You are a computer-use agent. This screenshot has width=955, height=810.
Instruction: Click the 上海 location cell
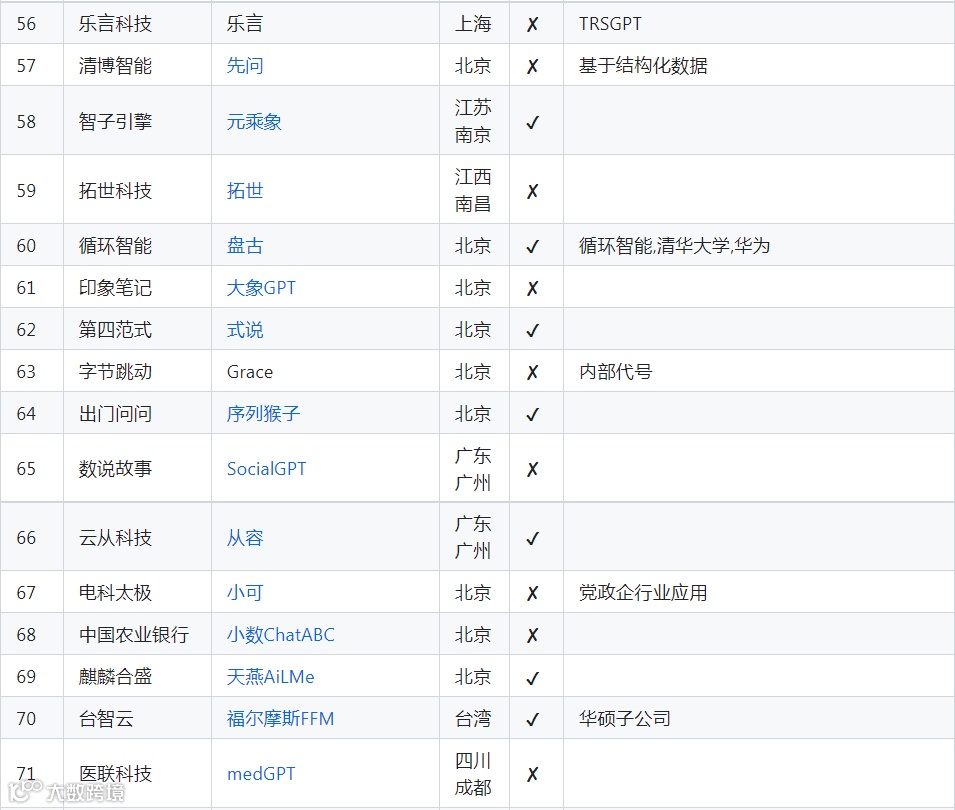[x=473, y=24]
